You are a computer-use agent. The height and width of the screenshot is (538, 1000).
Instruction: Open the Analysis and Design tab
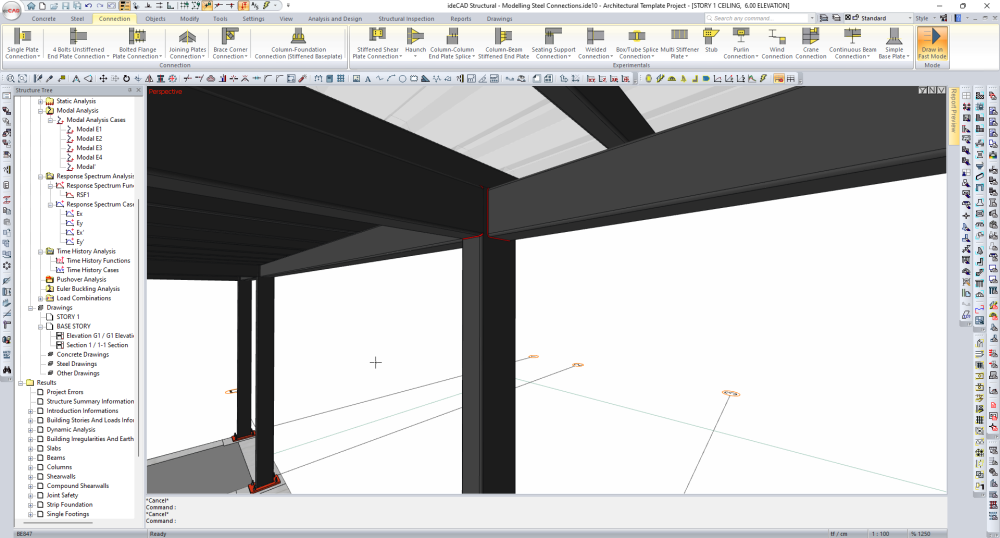pyautogui.click(x=333, y=18)
